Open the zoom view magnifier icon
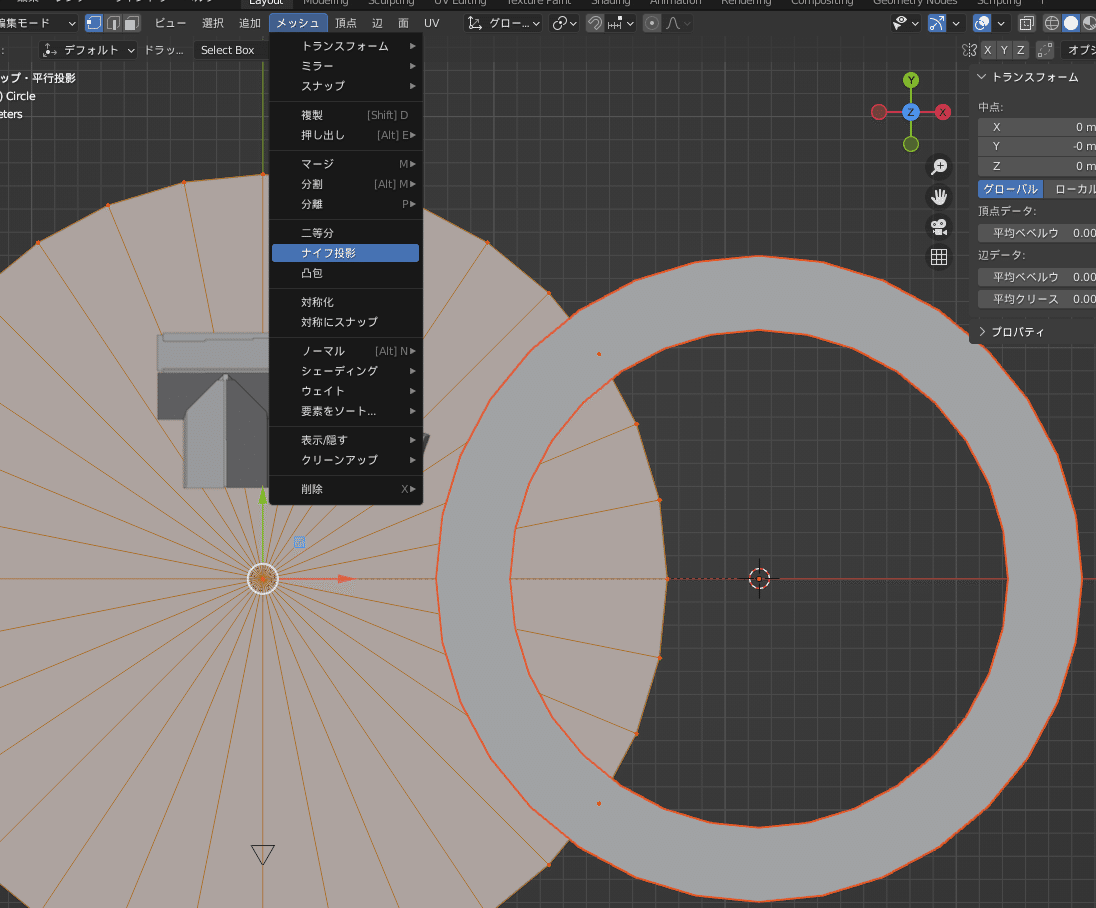The image size is (1096, 908). (x=939, y=166)
